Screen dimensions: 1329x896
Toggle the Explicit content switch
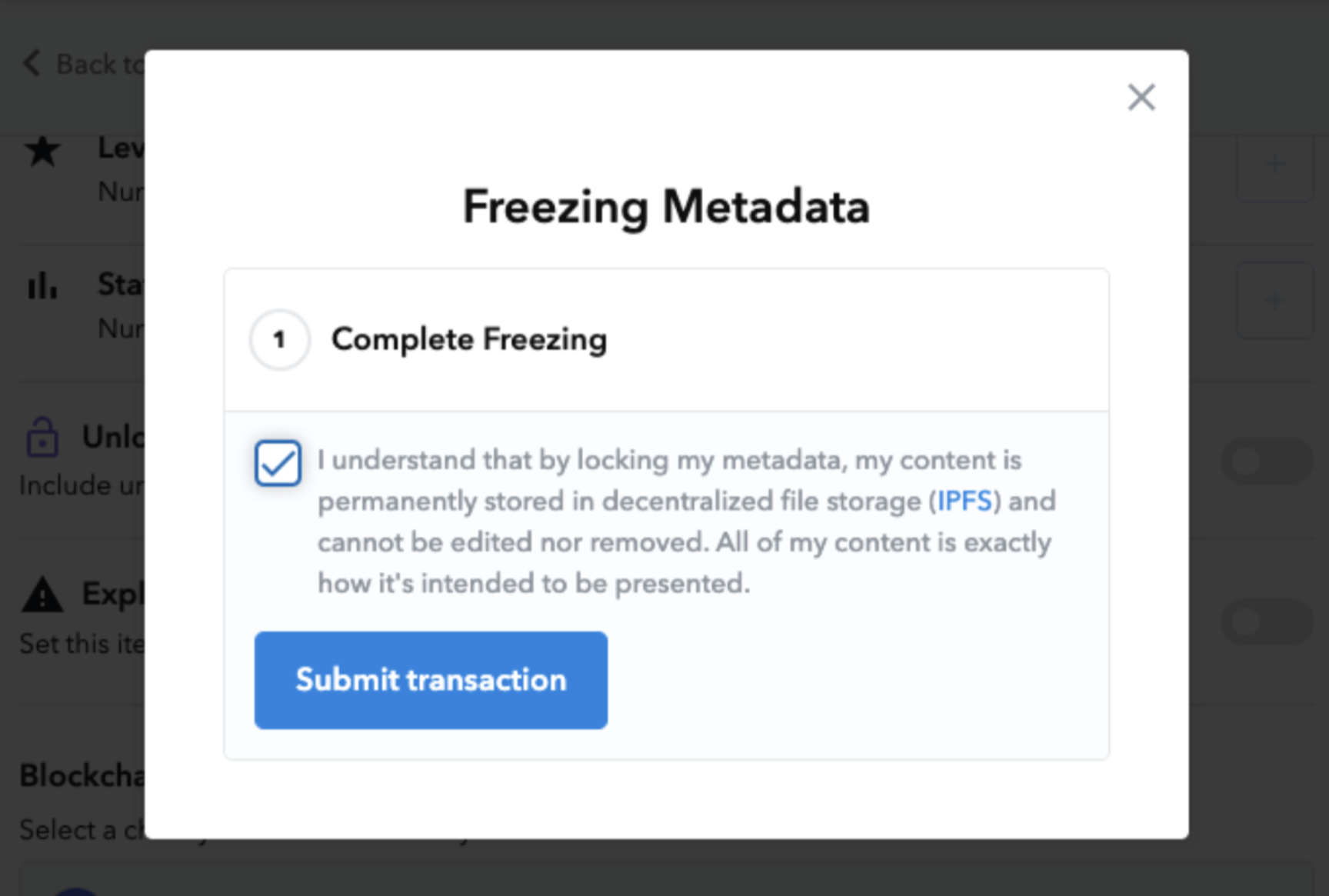1266,621
